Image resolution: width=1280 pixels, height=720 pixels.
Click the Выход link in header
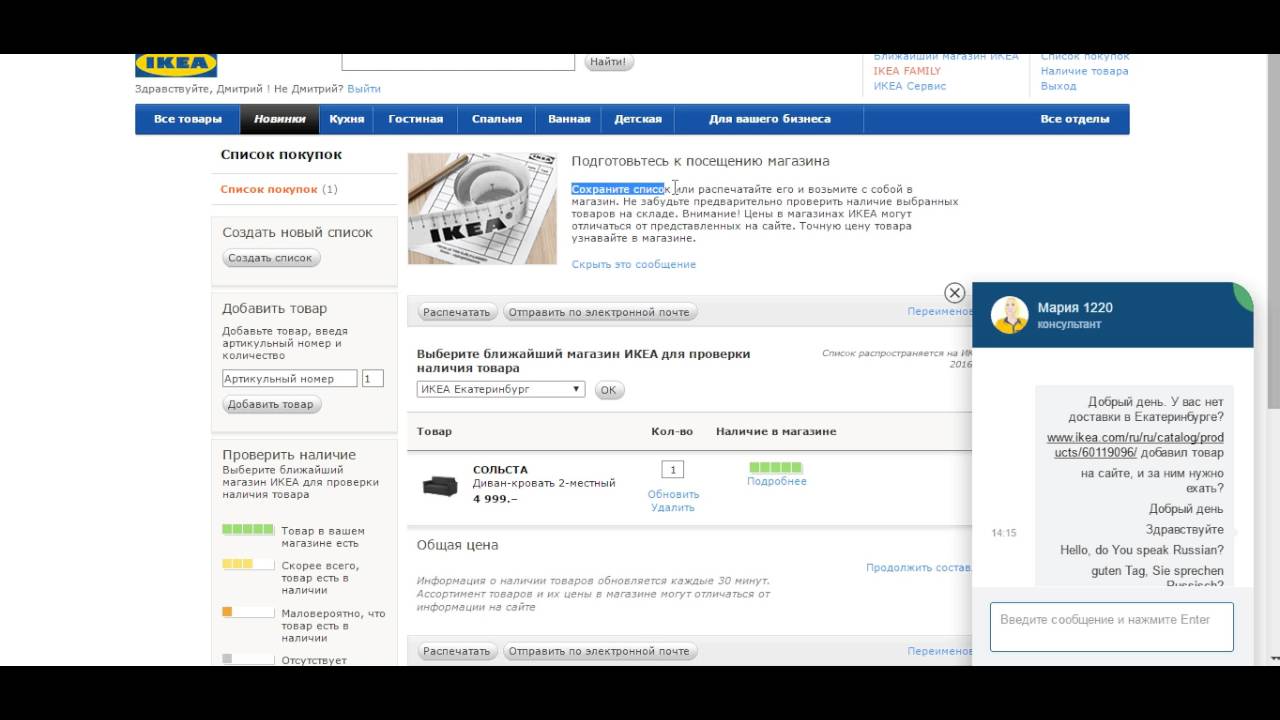[1058, 86]
